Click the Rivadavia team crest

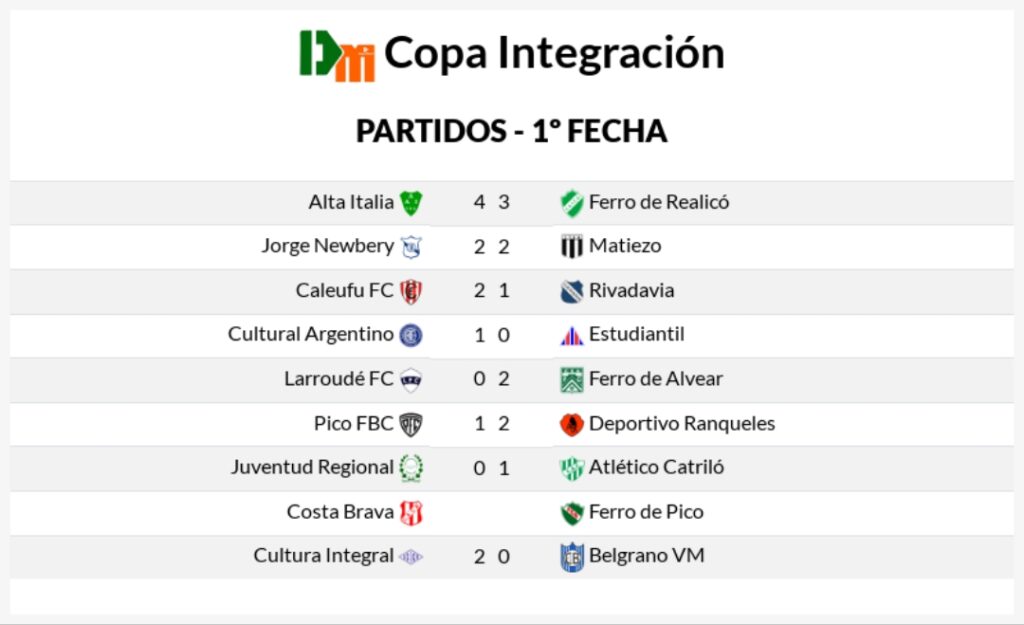click(x=572, y=291)
